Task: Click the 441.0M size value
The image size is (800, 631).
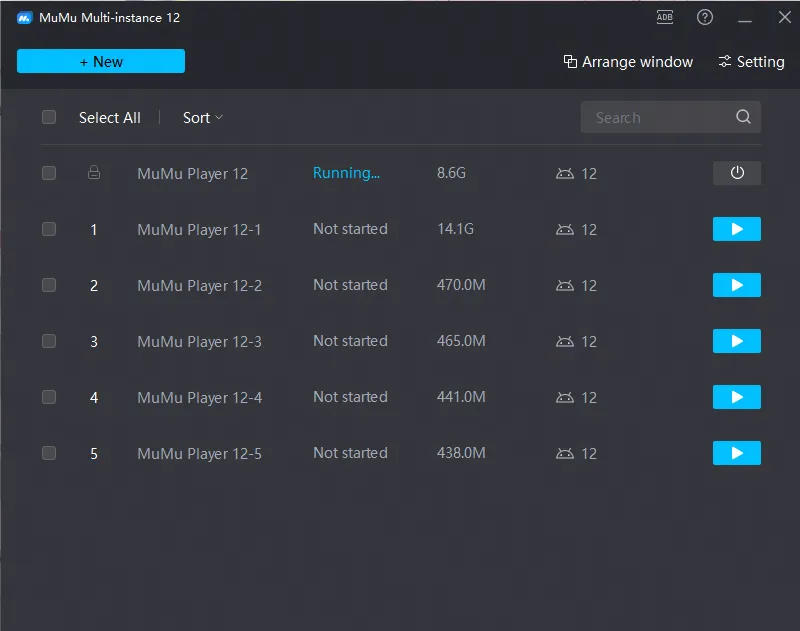Action: coord(461,397)
